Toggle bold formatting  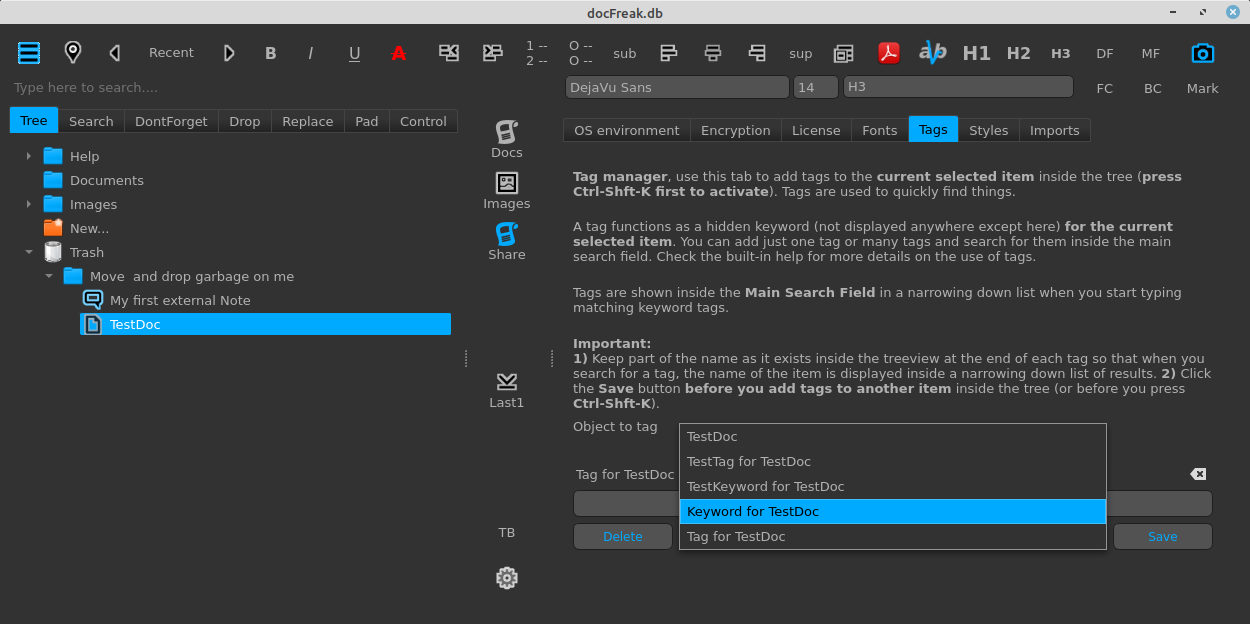[270, 54]
